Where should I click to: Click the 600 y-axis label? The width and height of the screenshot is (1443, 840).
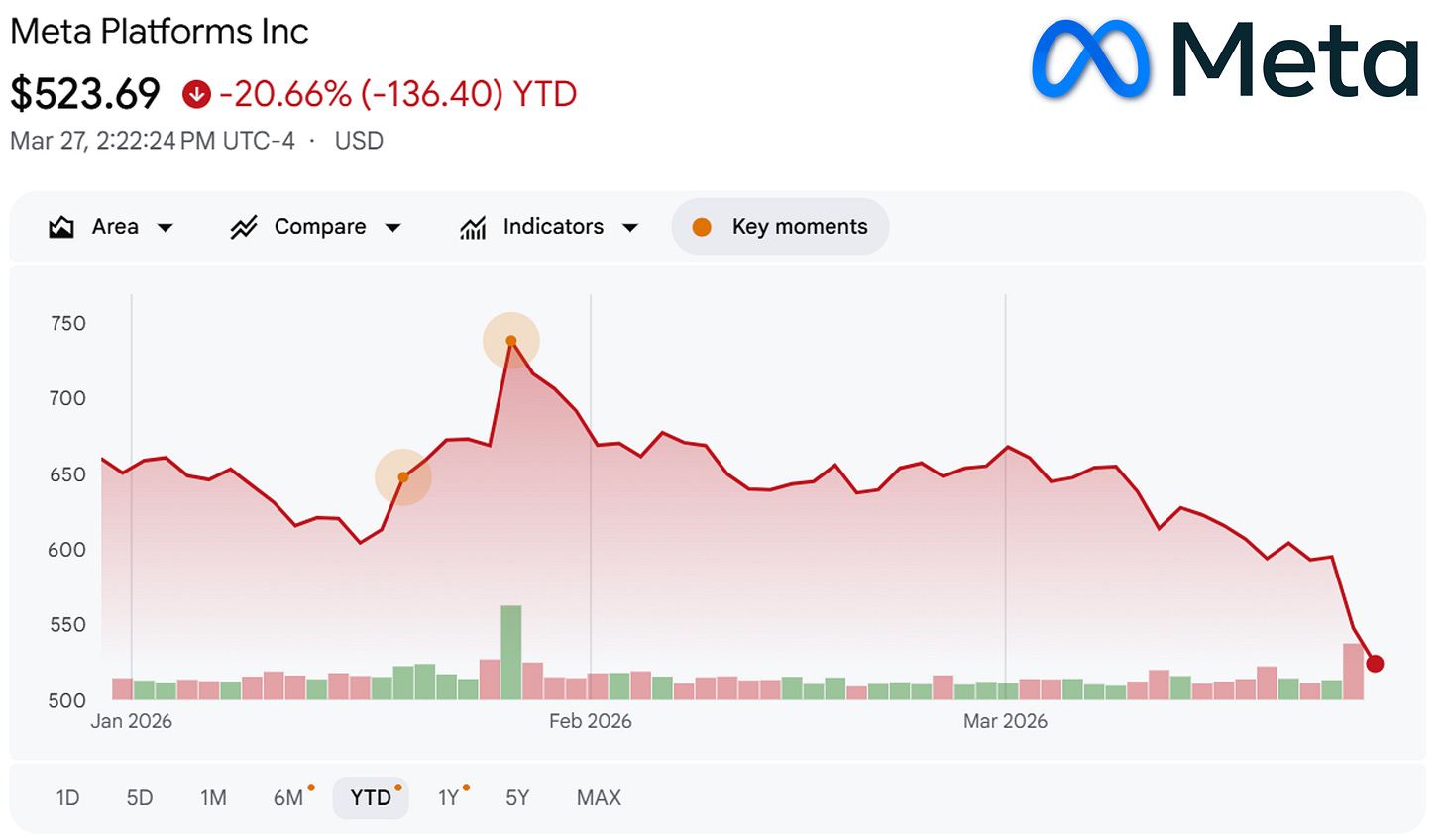(68, 550)
